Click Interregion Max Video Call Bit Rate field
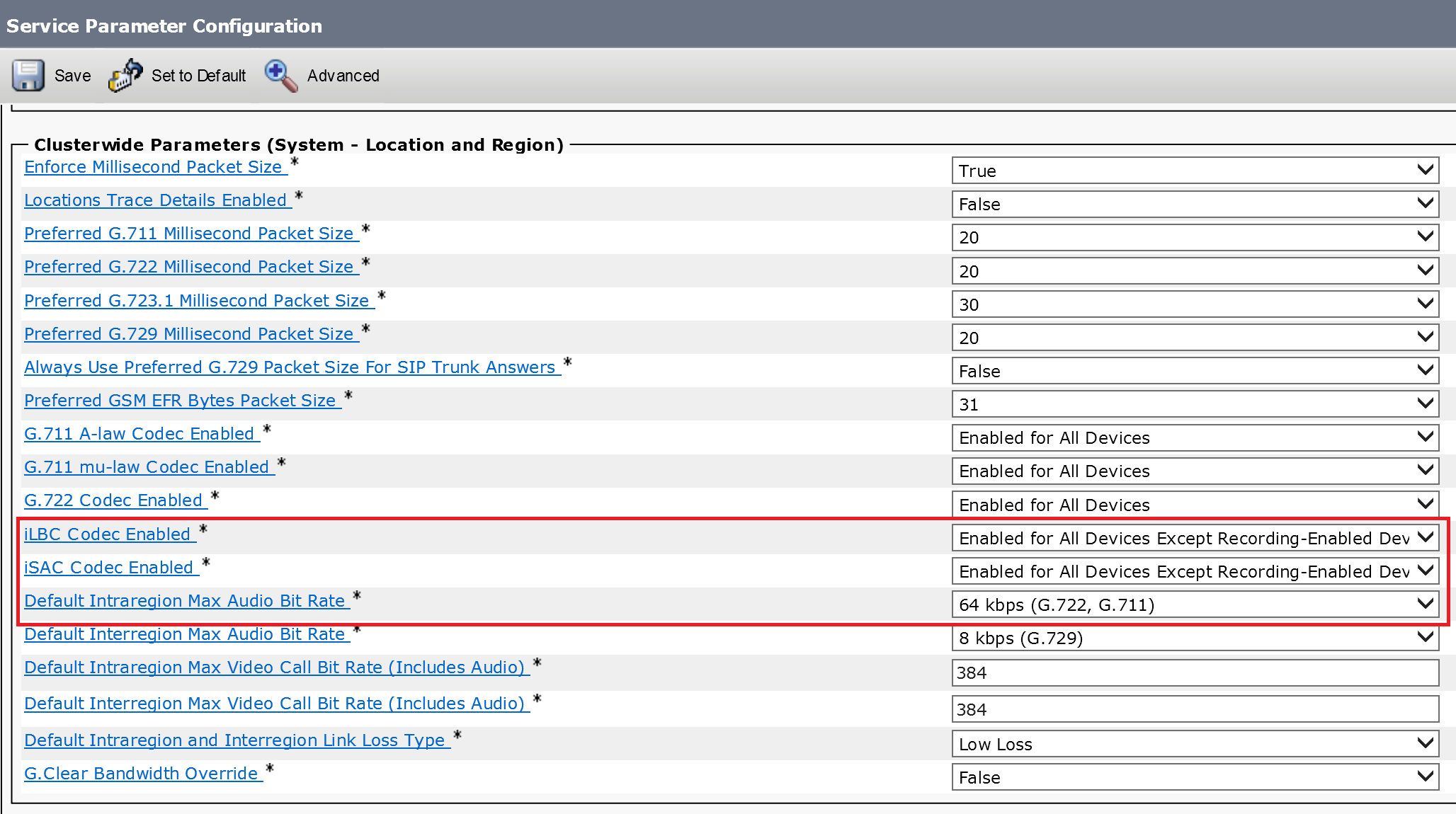The height and width of the screenshot is (814, 1456). [x=1195, y=709]
